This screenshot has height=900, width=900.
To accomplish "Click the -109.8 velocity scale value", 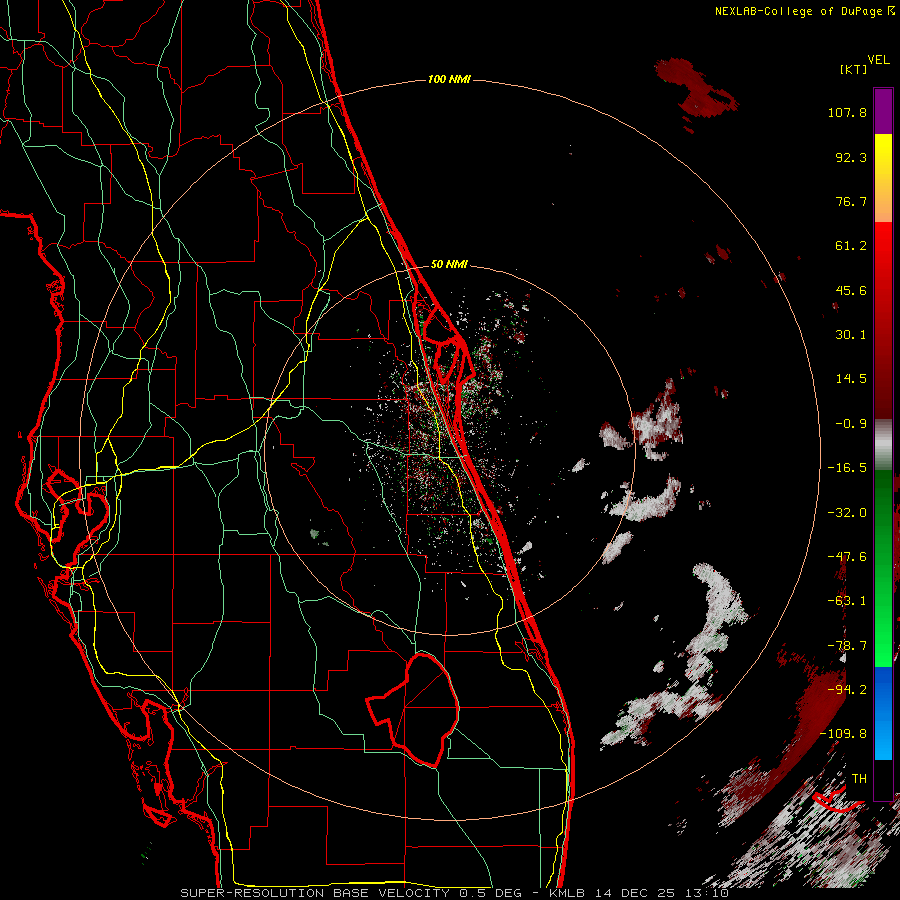I will coord(844,734).
